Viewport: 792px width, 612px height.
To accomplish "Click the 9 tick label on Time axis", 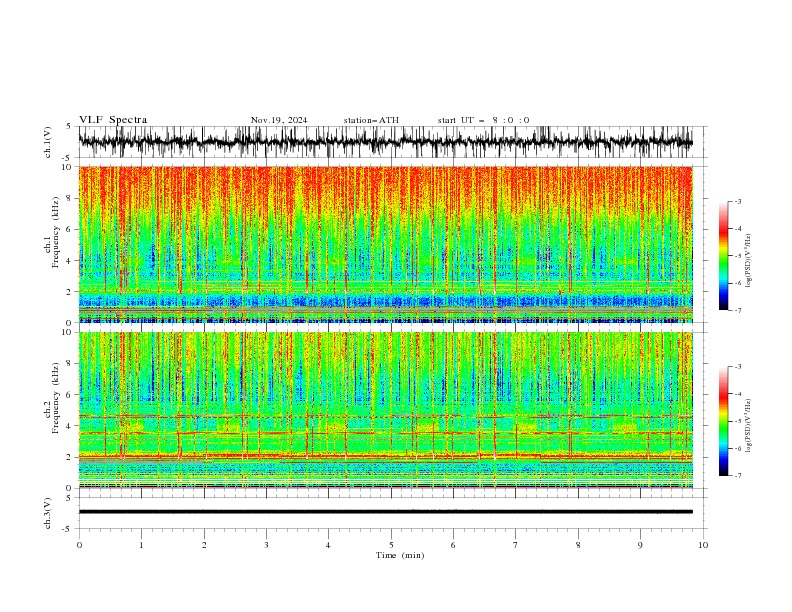I will [x=640, y=545].
